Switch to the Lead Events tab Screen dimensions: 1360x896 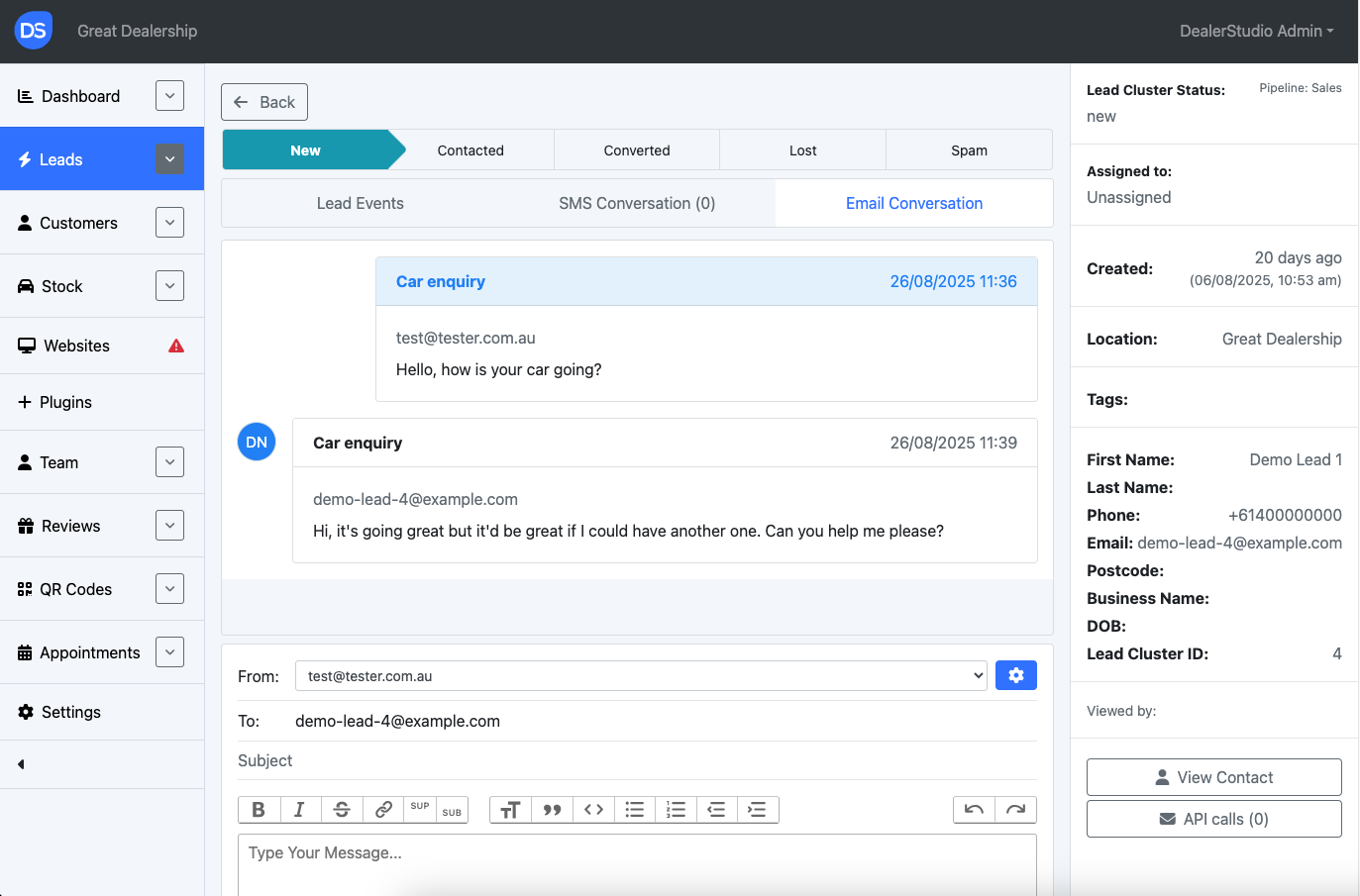click(x=360, y=203)
